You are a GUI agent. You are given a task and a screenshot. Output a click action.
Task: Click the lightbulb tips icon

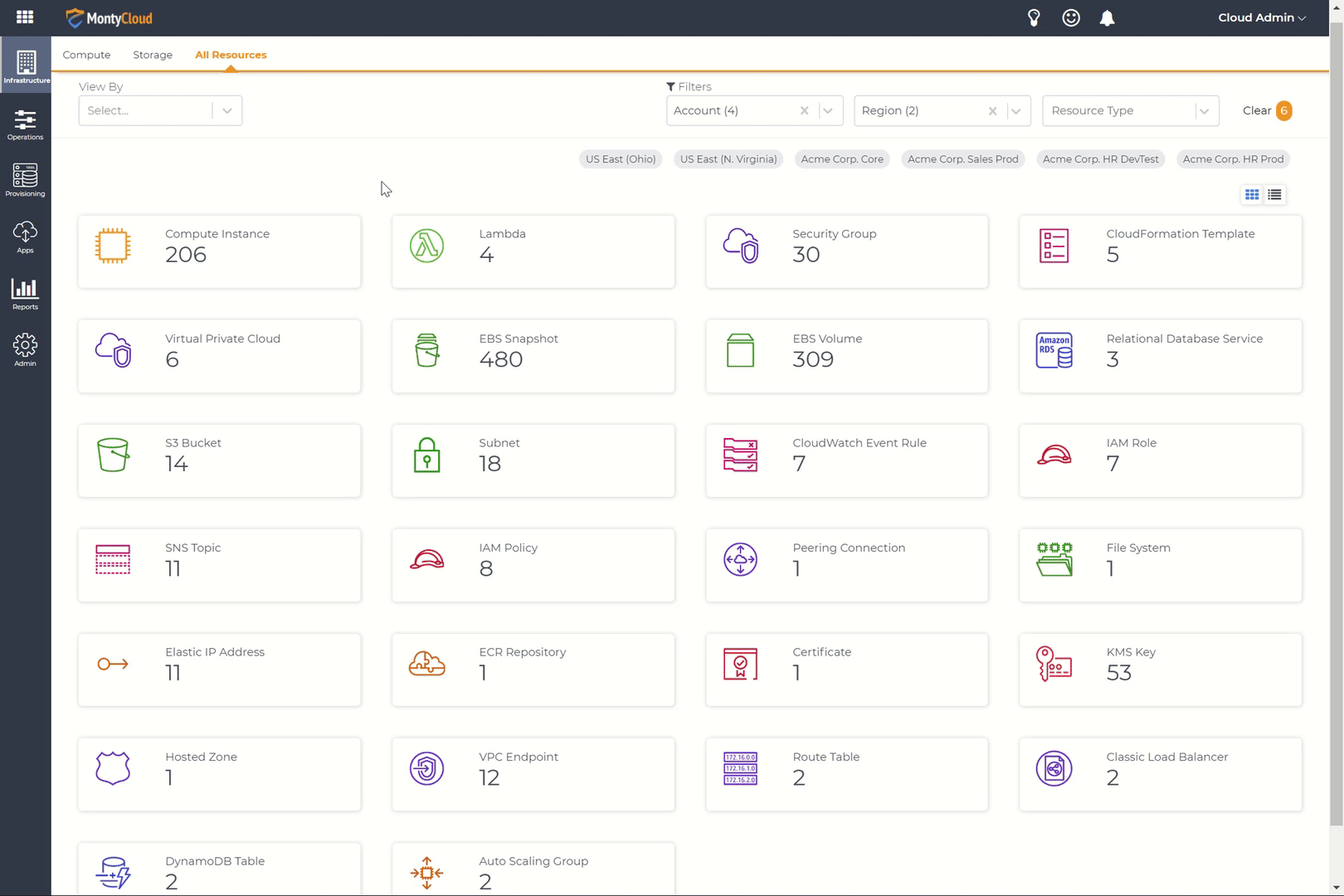tap(1034, 18)
